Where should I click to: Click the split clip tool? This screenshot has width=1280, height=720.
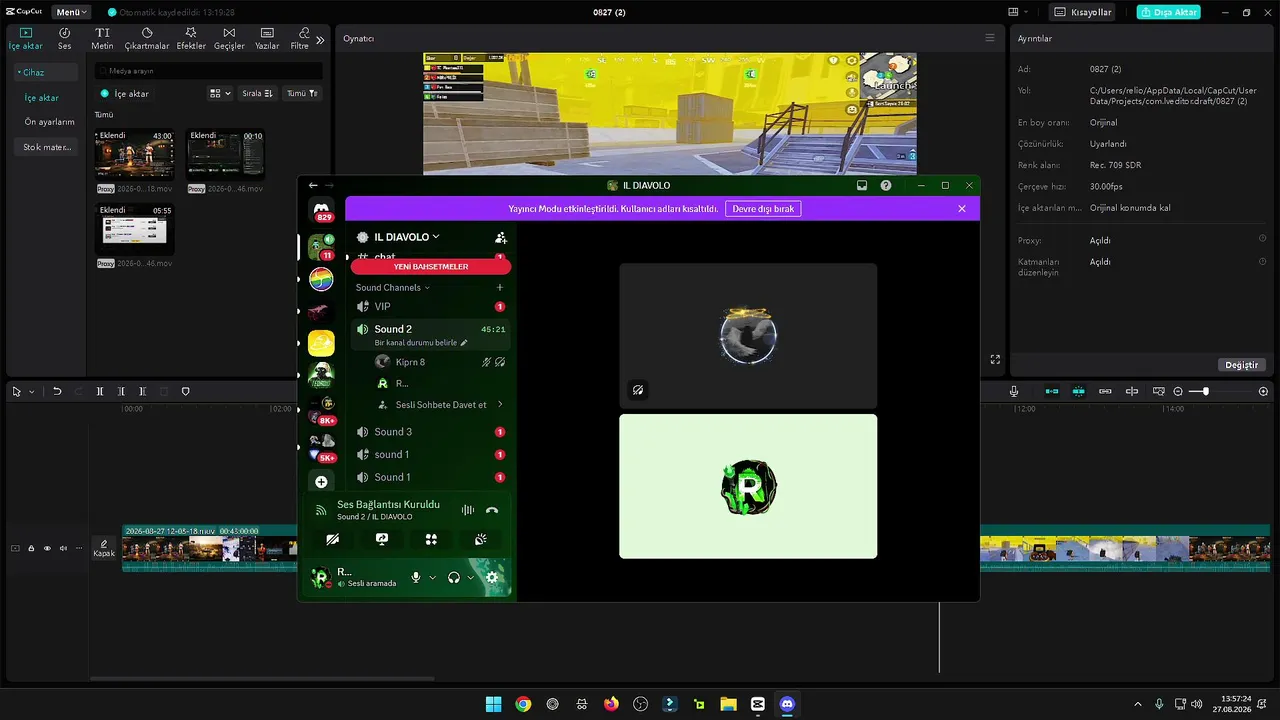100,391
